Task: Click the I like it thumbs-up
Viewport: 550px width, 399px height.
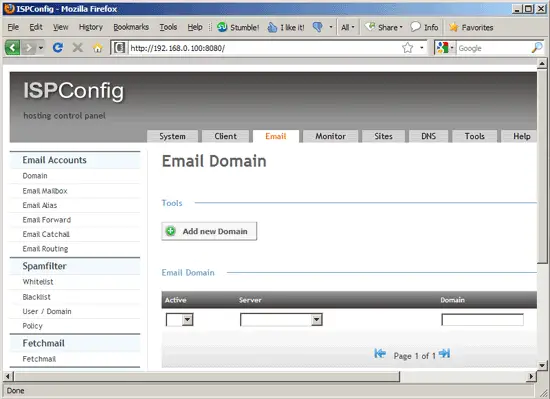Action: [x=286, y=27]
